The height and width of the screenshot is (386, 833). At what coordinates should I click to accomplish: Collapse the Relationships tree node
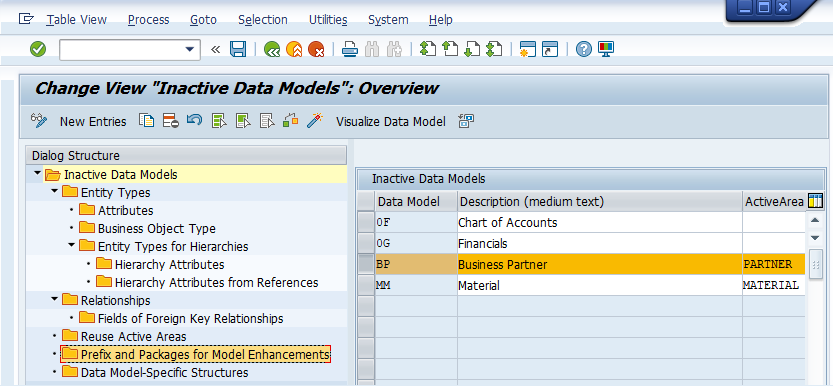coord(55,300)
